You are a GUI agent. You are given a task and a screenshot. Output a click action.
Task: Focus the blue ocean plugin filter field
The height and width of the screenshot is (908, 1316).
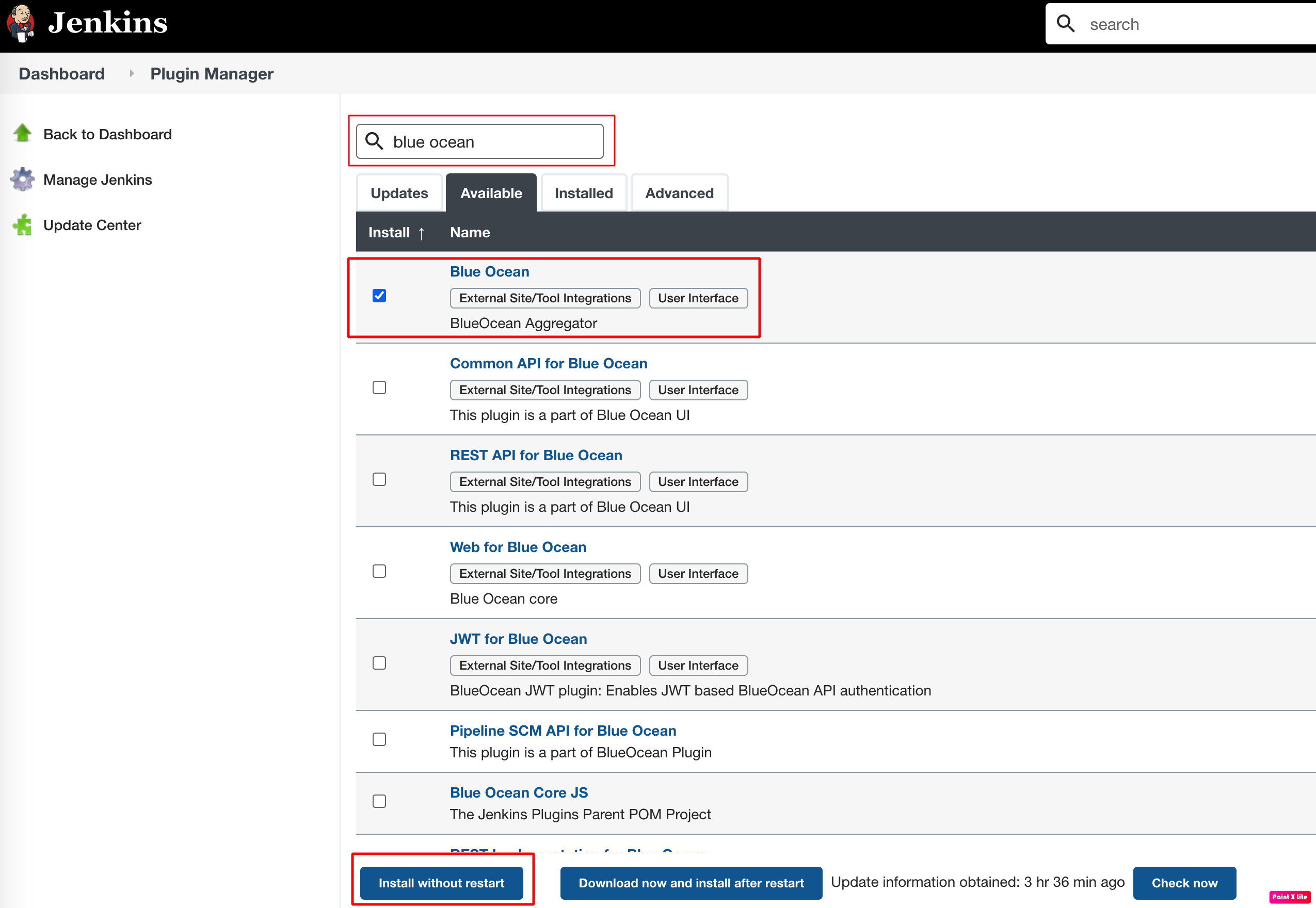(x=479, y=141)
